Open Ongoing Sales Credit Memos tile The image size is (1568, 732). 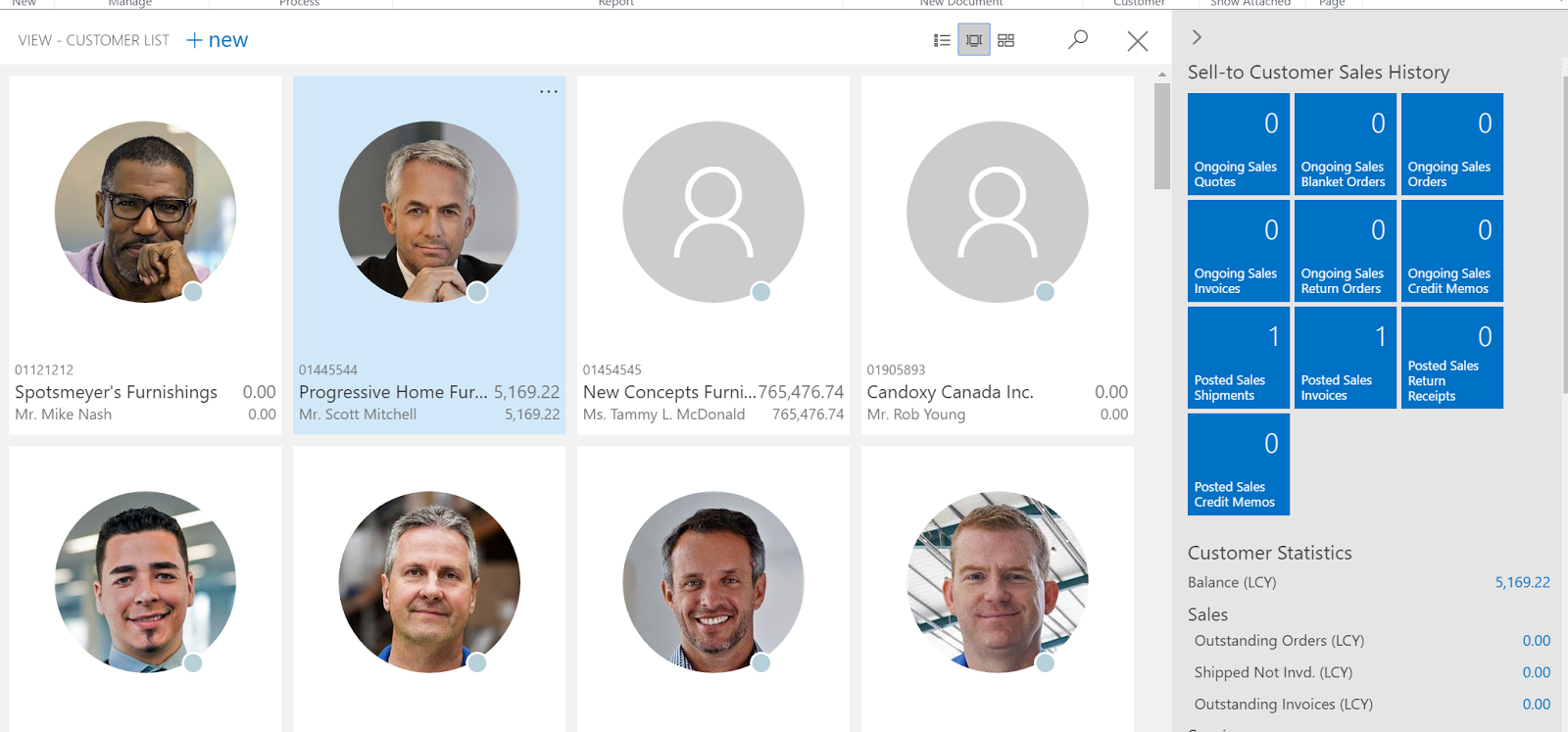pyautogui.click(x=1452, y=251)
